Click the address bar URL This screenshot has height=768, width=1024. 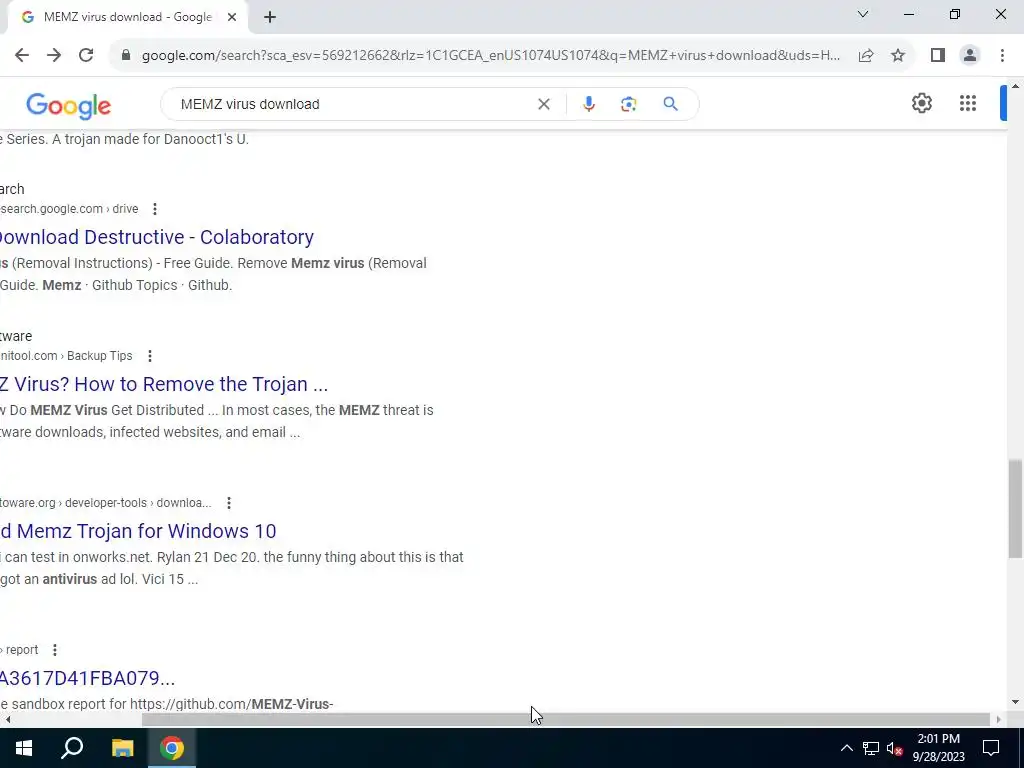(491, 56)
